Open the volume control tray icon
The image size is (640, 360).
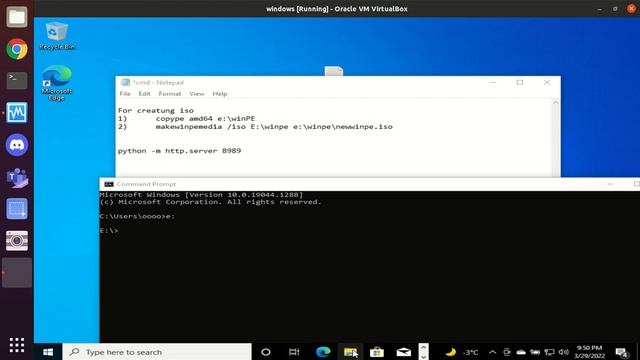tap(564, 352)
